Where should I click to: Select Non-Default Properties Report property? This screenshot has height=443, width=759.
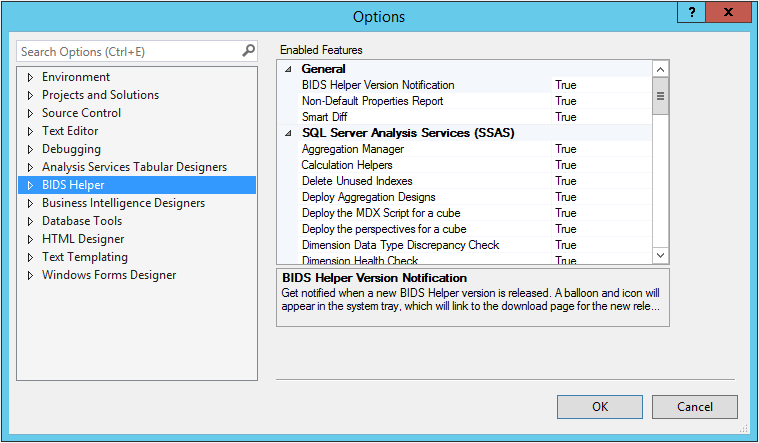pyautogui.click(x=372, y=101)
